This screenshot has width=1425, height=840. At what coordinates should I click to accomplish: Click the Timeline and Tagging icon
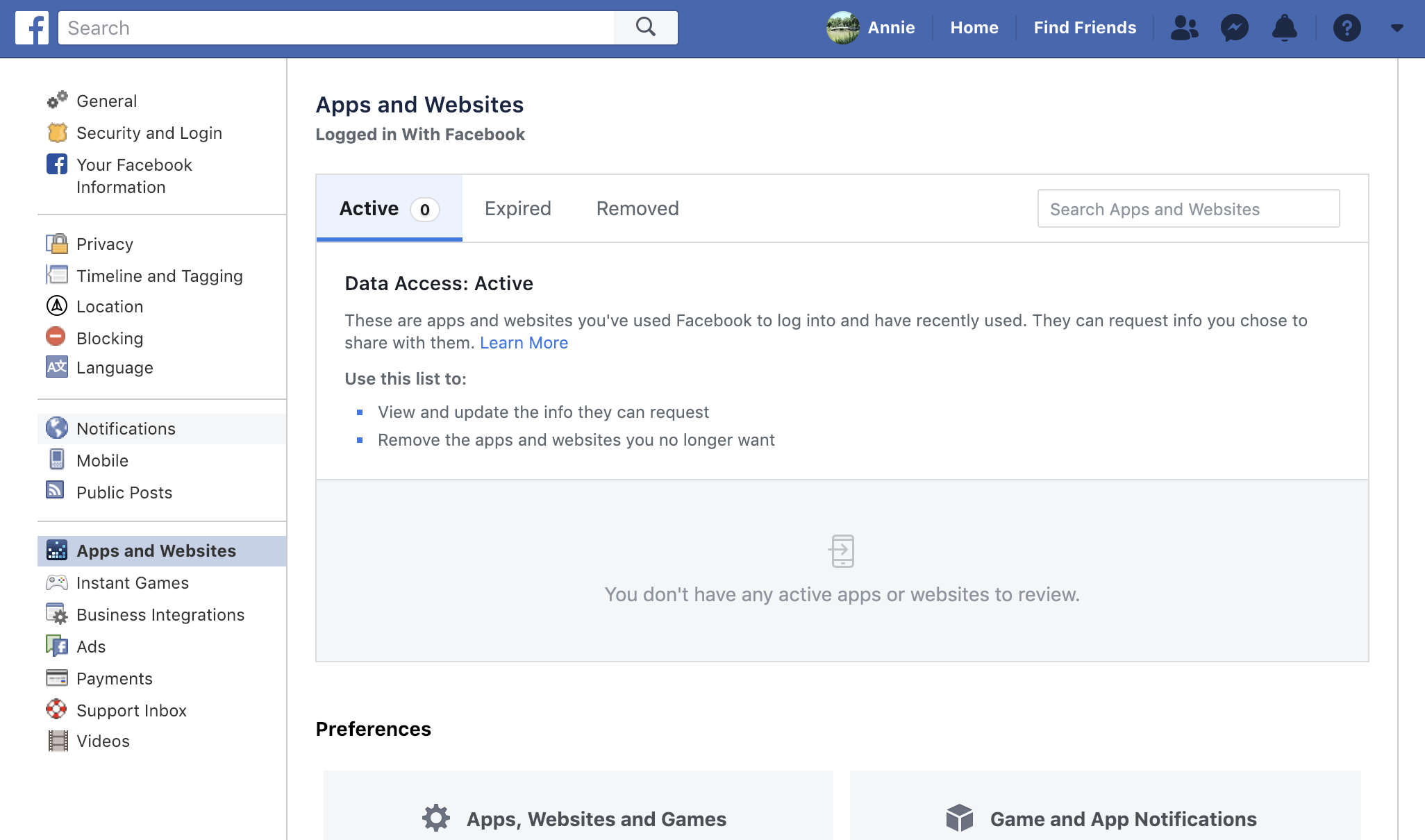pos(57,275)
